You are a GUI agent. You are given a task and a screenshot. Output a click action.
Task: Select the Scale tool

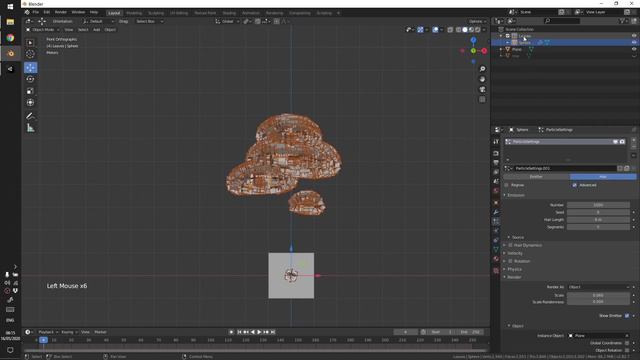coord(30,91)
